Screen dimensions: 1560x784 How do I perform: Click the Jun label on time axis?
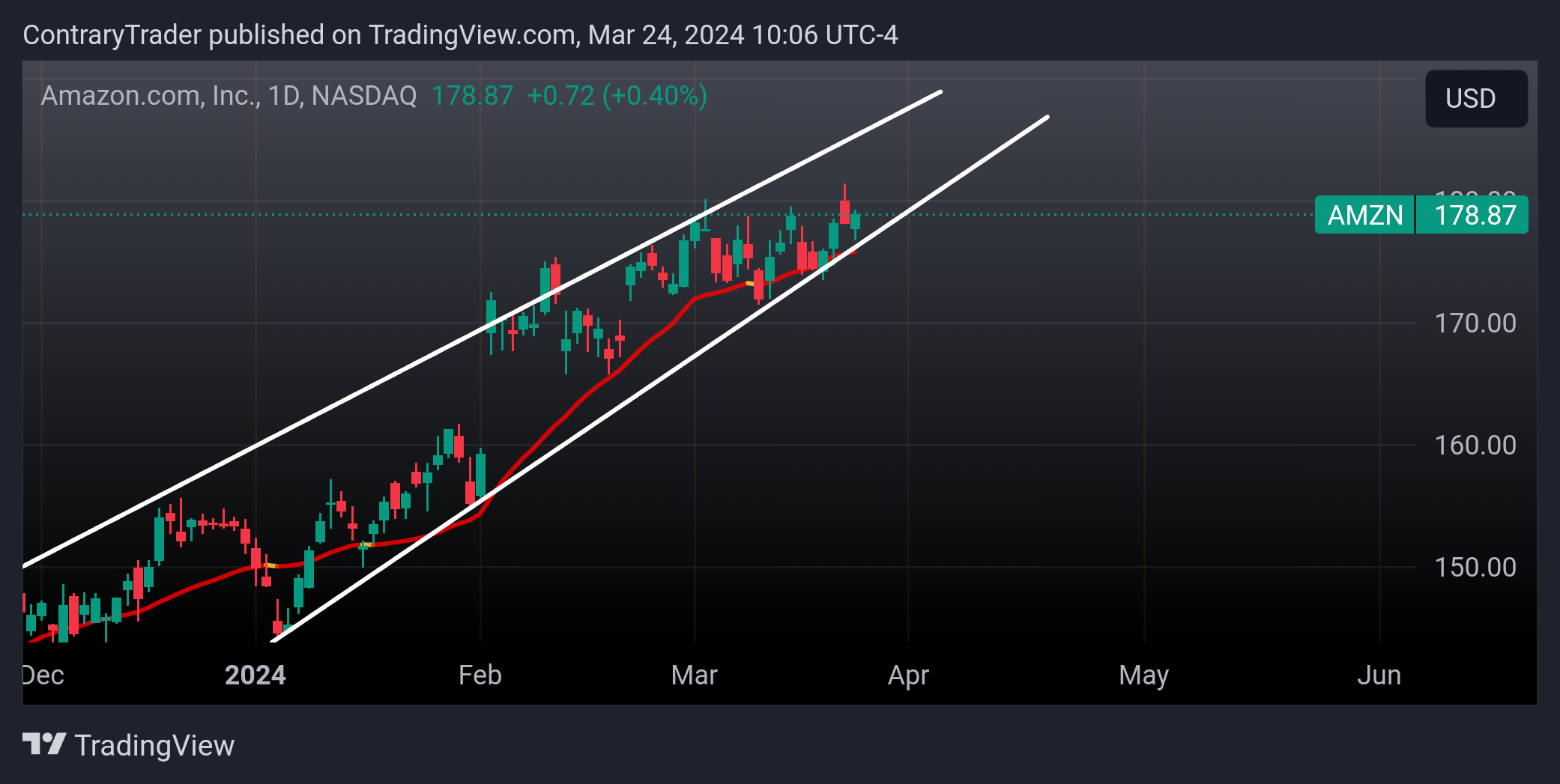point(1379,675)
